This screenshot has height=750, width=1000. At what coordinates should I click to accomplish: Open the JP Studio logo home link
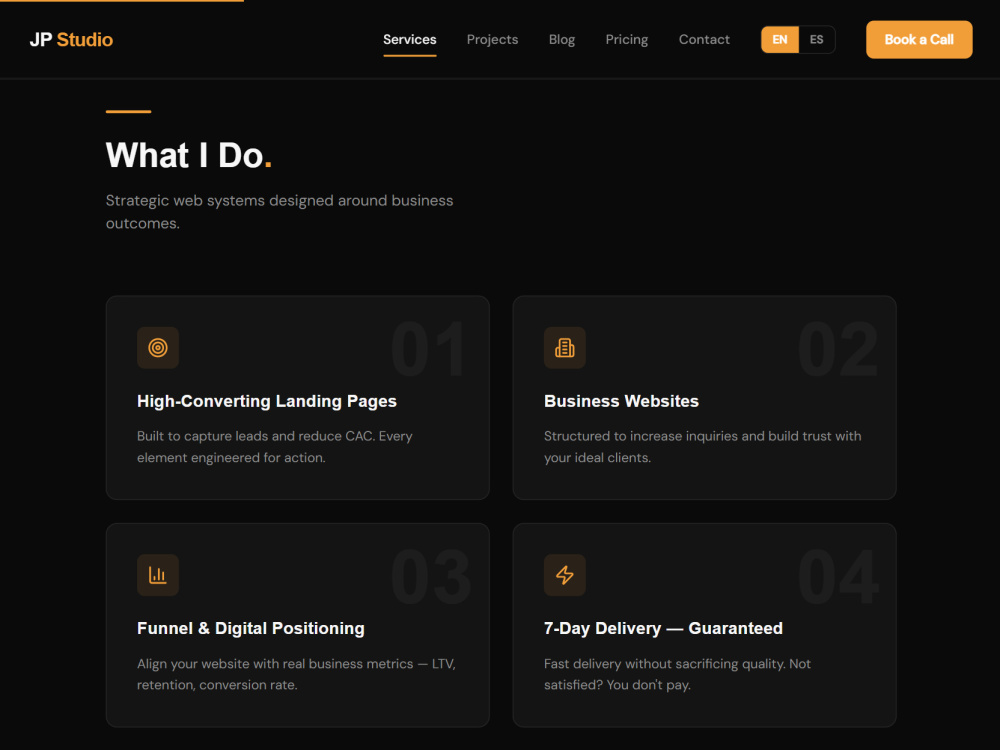pos(71,40)
